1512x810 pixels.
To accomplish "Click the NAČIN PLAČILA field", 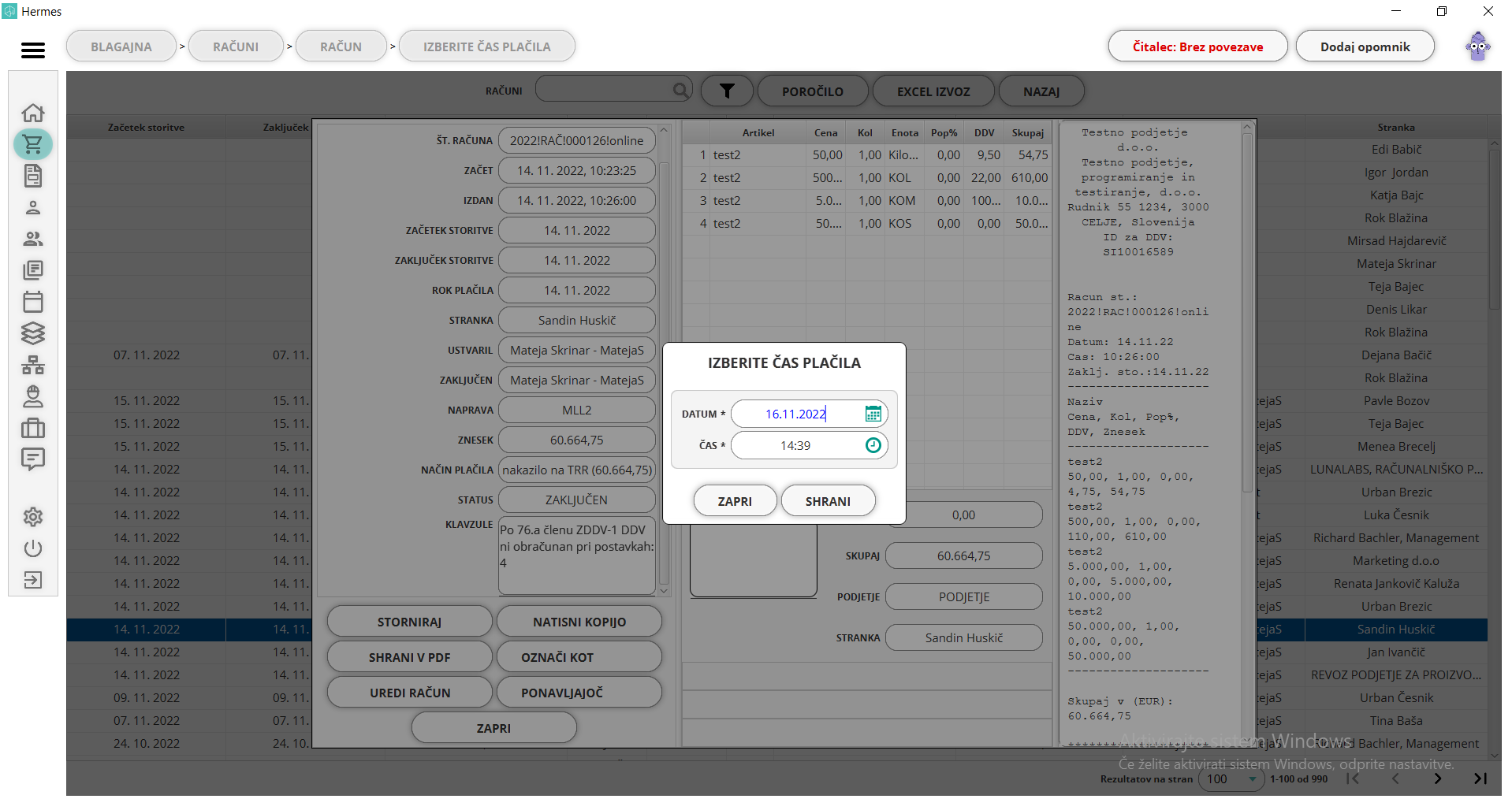I will [x=577, y=470].
